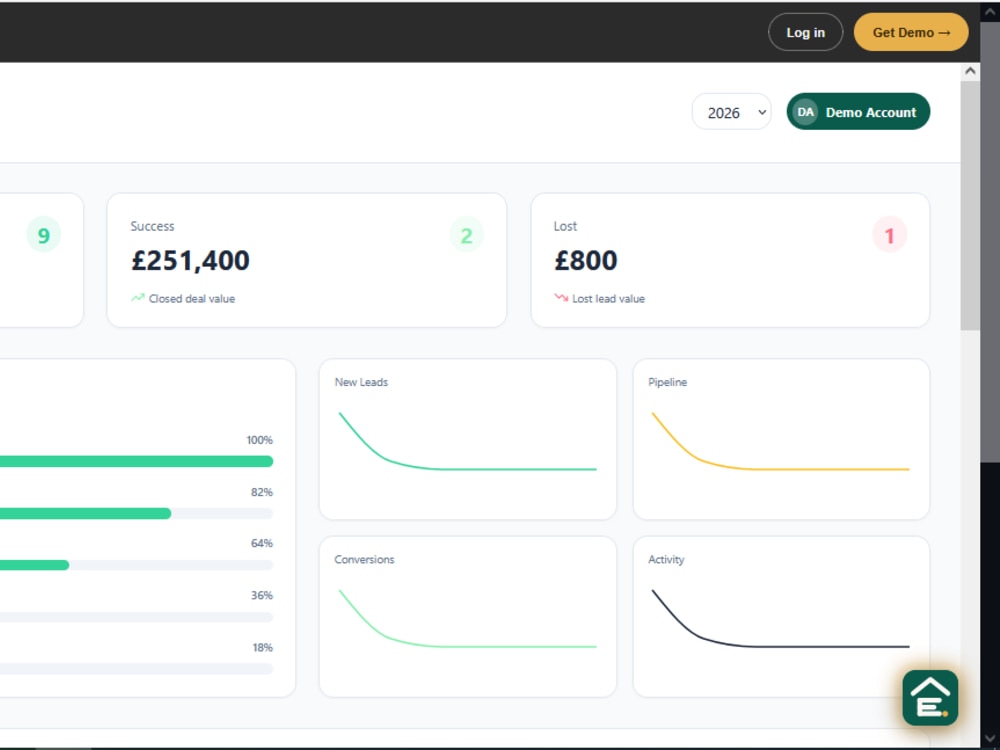Click the outer scrollbar down arrow
This screenshot has width=1000, height=750.
click(x=990, y=740)
